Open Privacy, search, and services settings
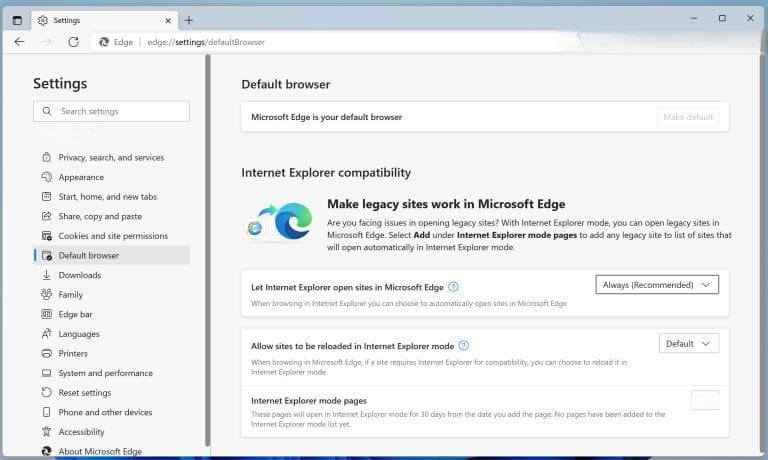The width and height of the screenshot is (768, 460). 111,157
